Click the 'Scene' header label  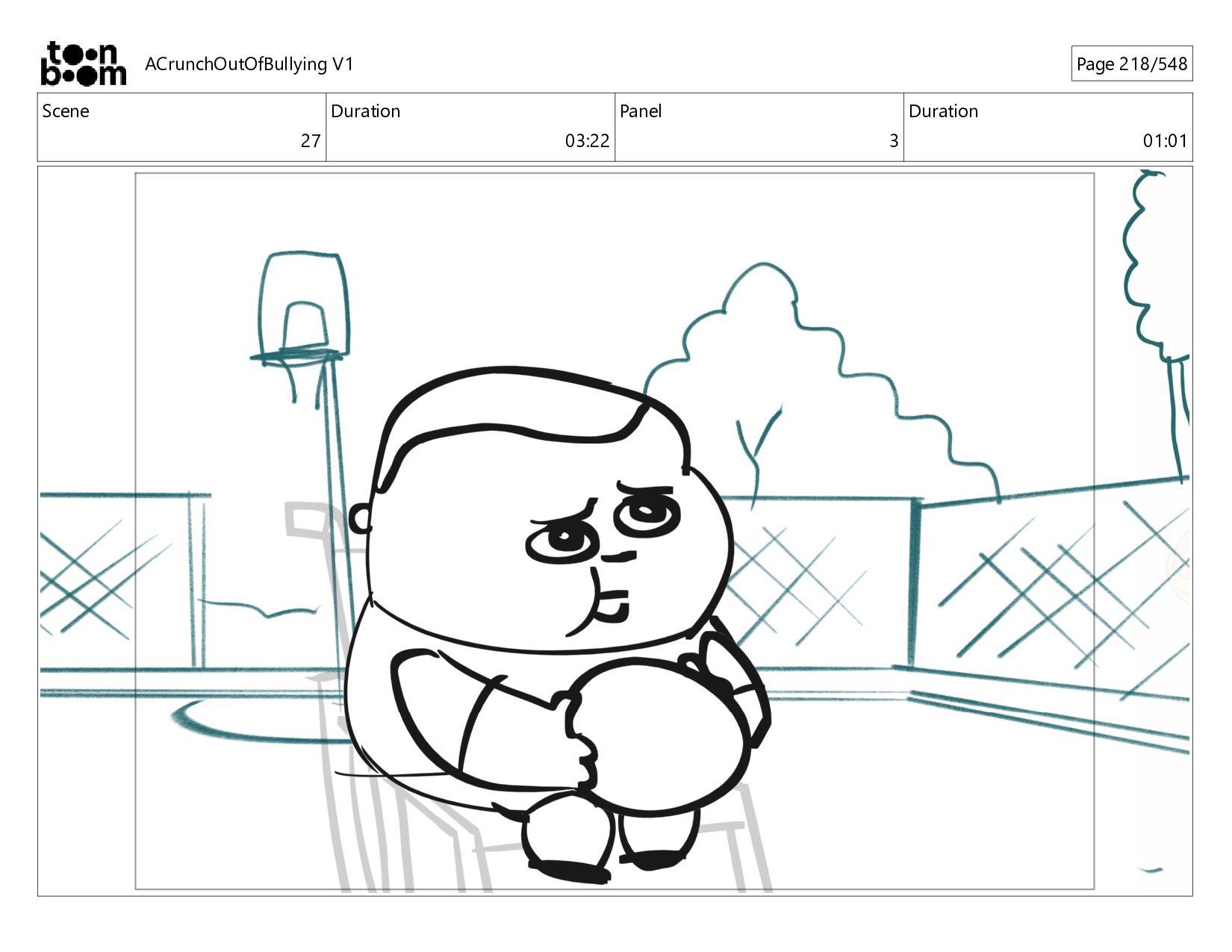click(x=66, y=111)
